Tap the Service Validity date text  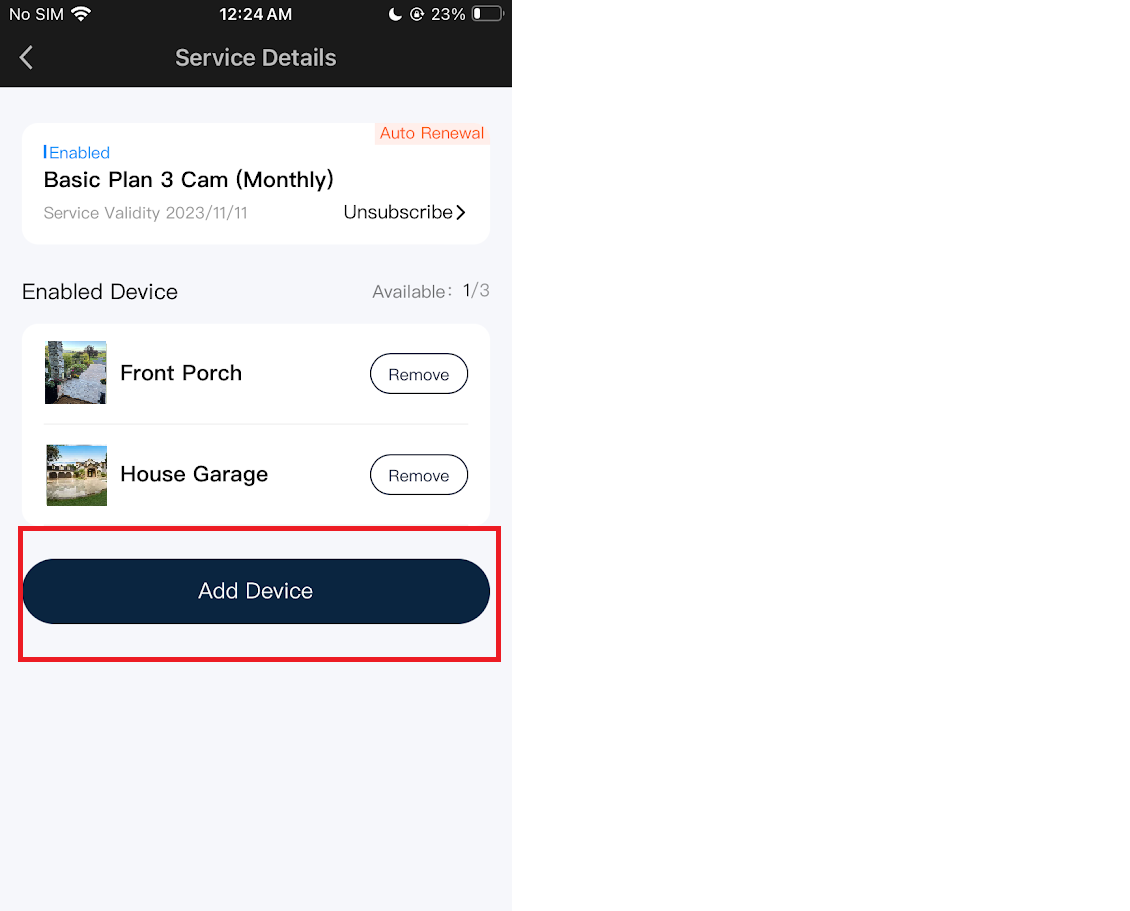146,213
